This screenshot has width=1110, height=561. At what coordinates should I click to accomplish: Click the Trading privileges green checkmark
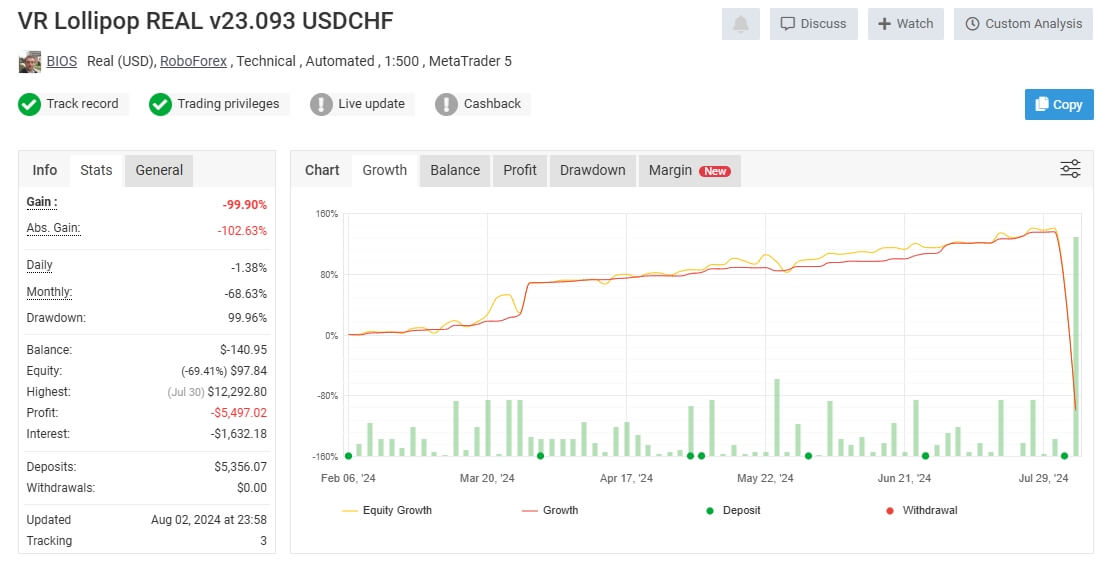click(160, 104)
